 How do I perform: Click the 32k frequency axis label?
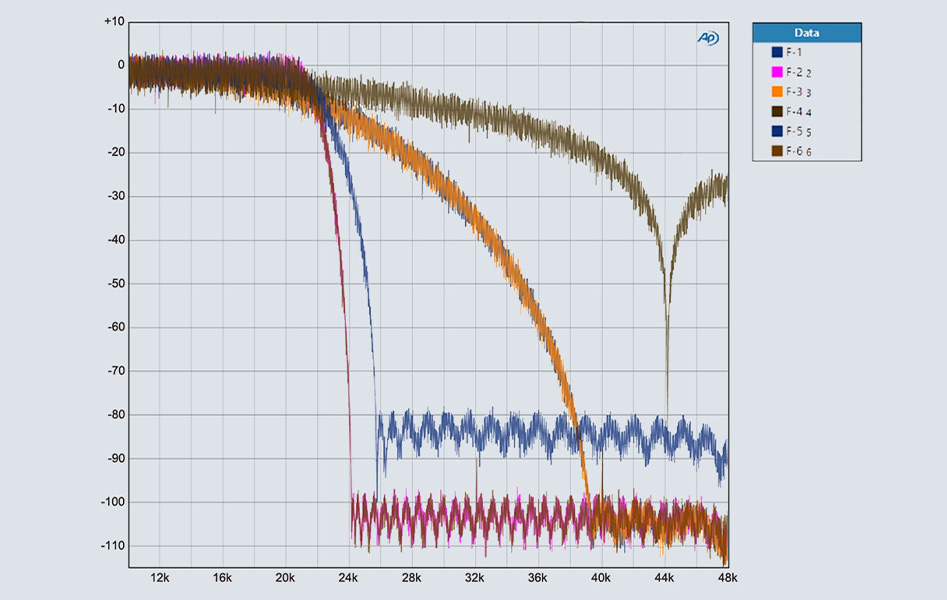click(475, 578)
